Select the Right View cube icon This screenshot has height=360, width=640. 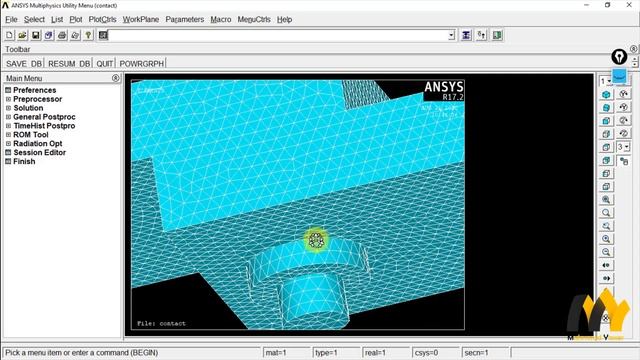point(606,134)
